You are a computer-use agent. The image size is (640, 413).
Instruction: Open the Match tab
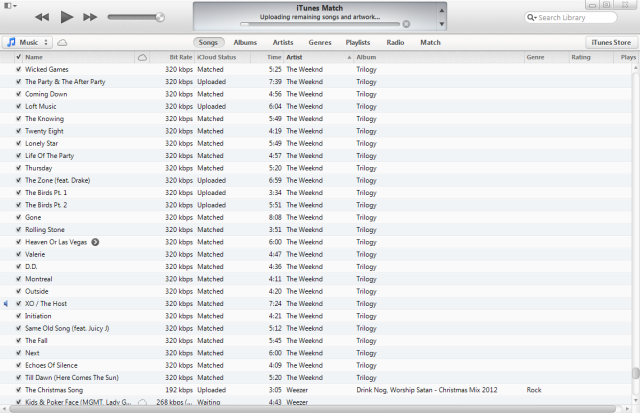[x=431, y=42]
